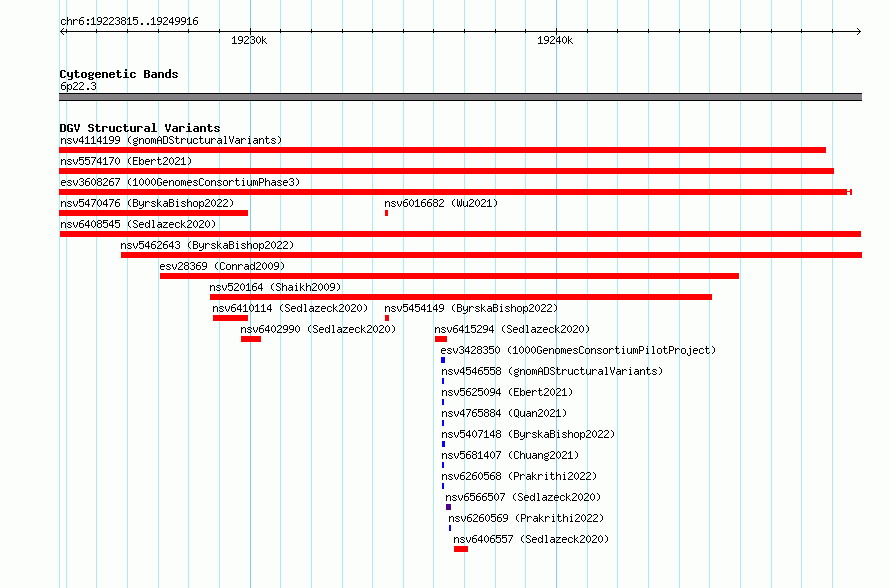
Task: Open nsv6260569 (Prakrithi2022) label
Action: 526,518
